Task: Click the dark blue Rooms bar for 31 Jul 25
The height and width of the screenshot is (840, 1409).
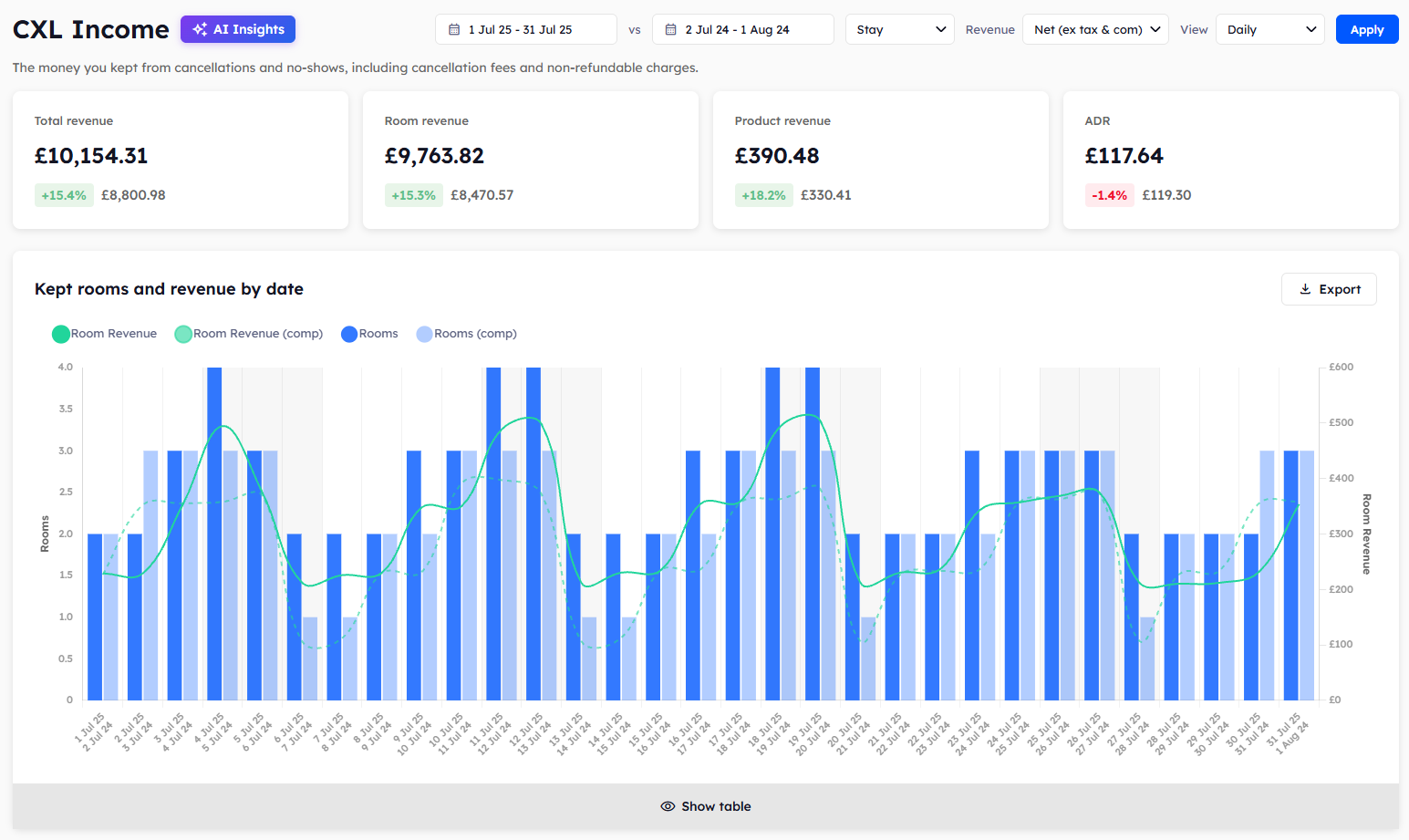Action: click(x=1290, y=576)
